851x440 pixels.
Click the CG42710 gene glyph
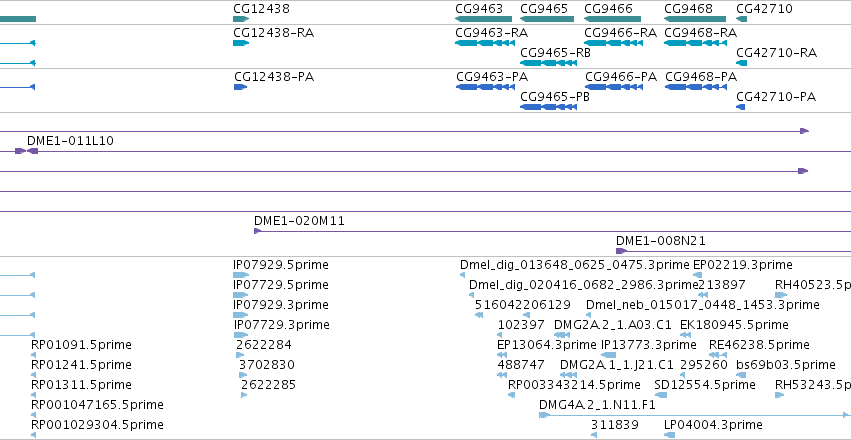741,19
